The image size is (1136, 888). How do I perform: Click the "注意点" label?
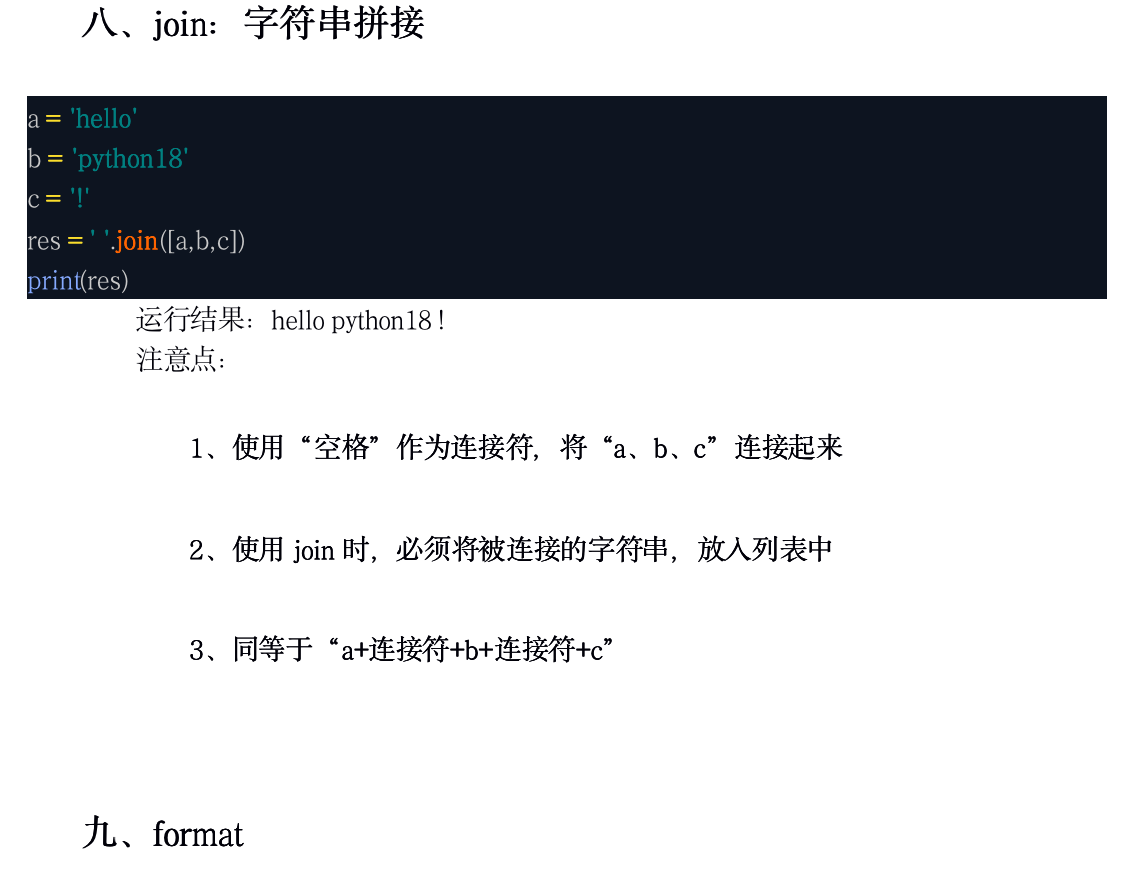pyautogui.click(x=176, y=359)
